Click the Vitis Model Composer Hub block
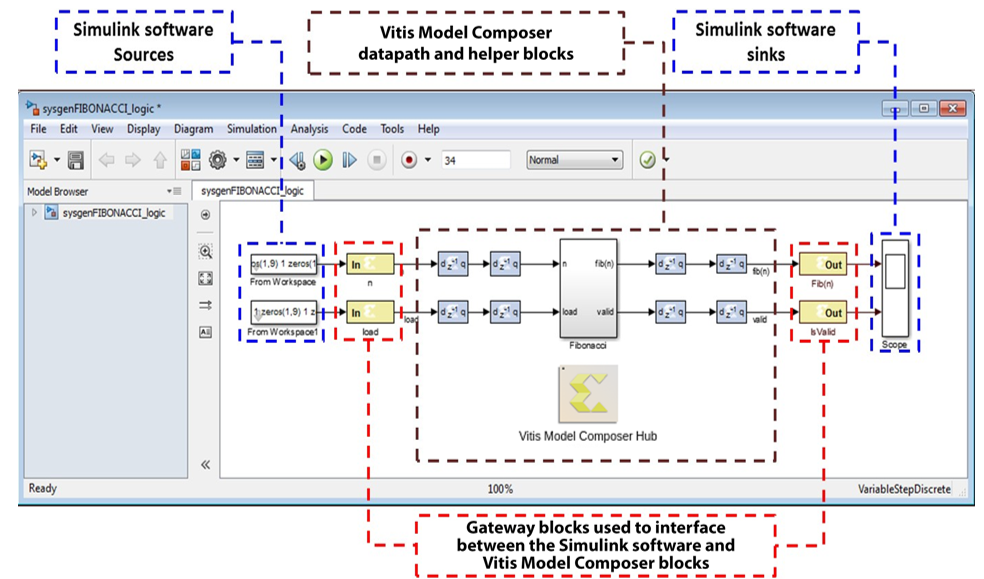This screenshot has height=579, width=984. (x=587, y=395)
